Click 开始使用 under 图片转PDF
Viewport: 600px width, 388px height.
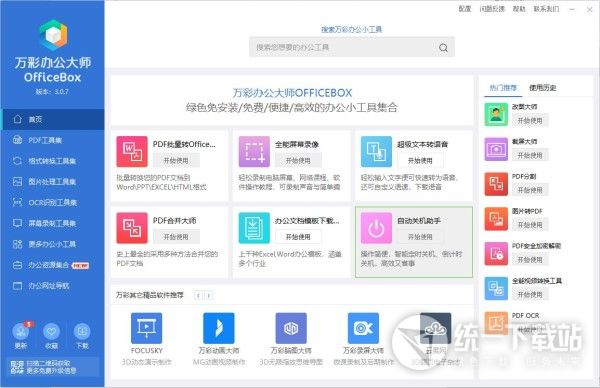pyautogui.click(x=530, y=225)
